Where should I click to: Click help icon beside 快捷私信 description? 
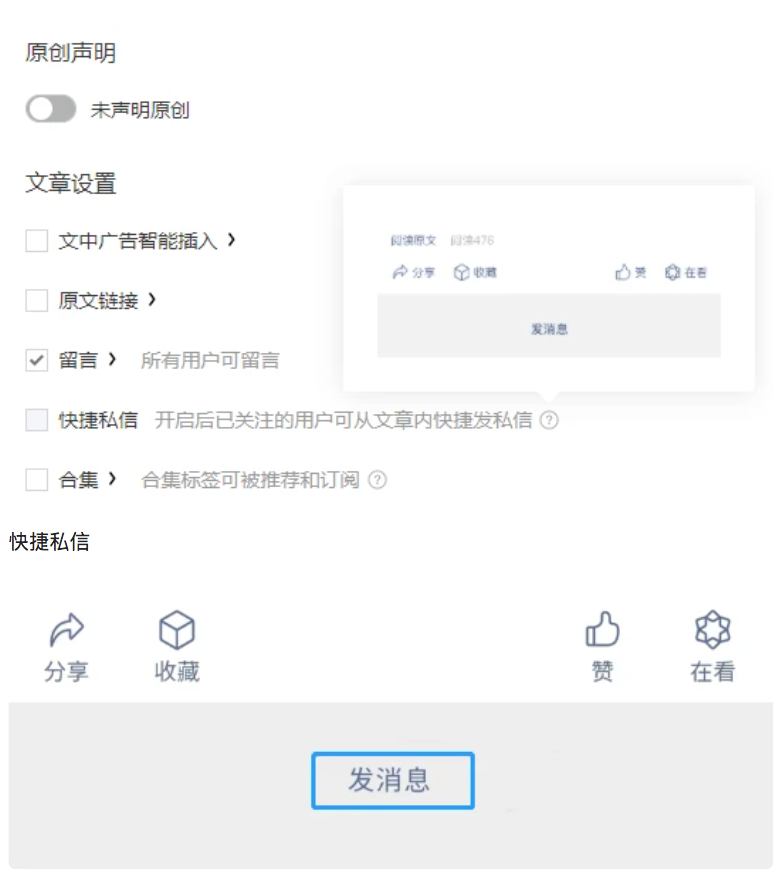[549, 420]
